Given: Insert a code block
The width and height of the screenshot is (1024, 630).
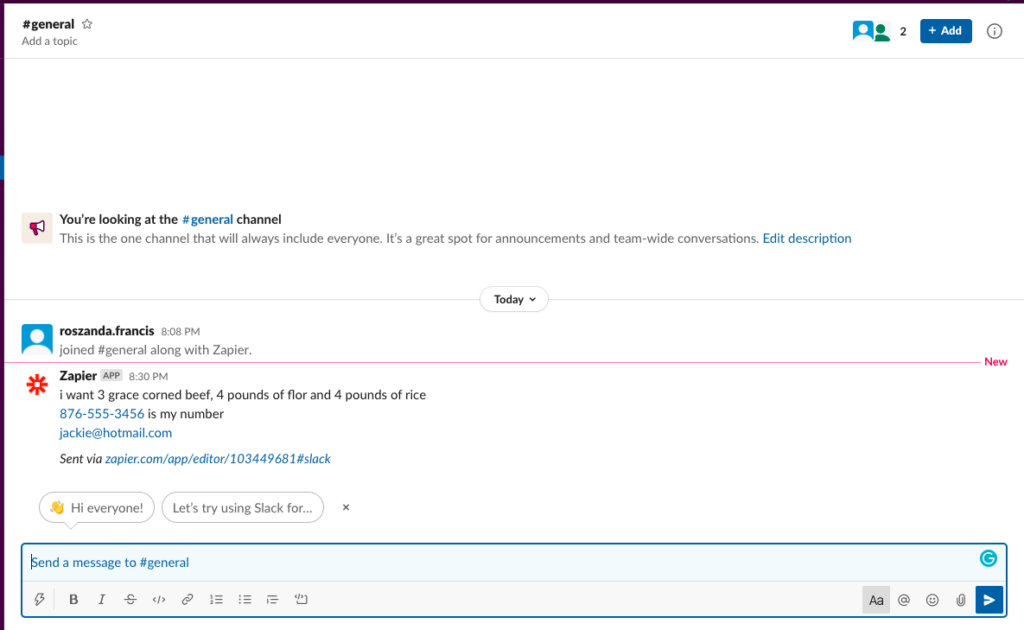Looking at the screenshot, I should coord(301,600).
